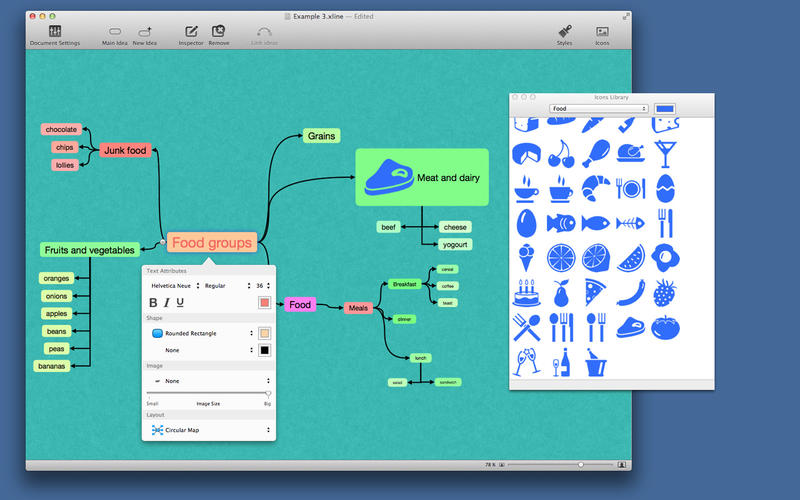800x500 pixels.
Task: Click the salmon text color swatch
Action: click(264, 303)
